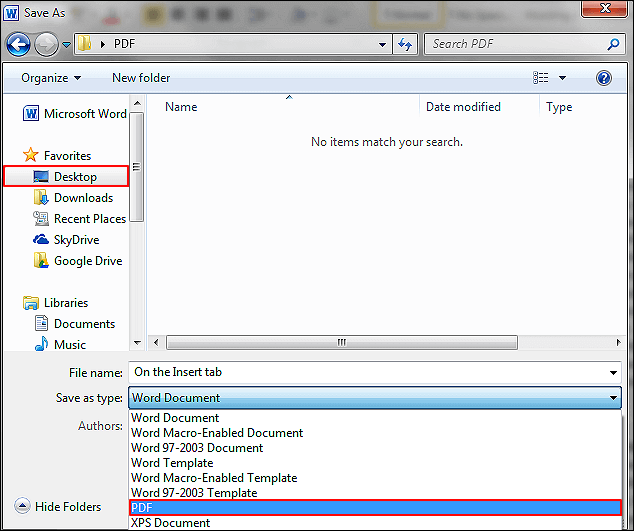The height and width of the screenshot is (531, 634).
Task: Click the New folder button
Action: coord(141,78)
